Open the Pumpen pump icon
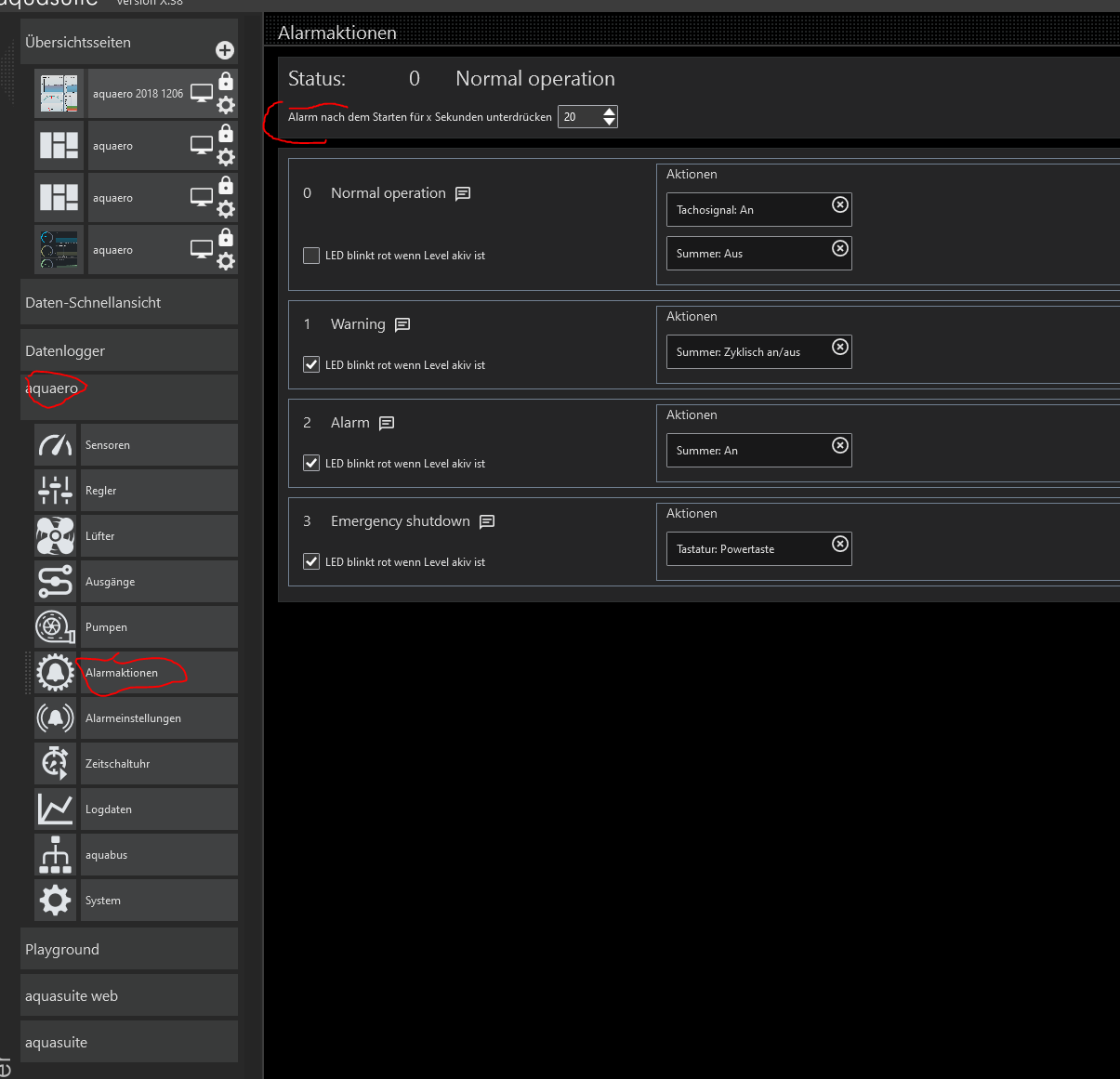 pos(55,627)
